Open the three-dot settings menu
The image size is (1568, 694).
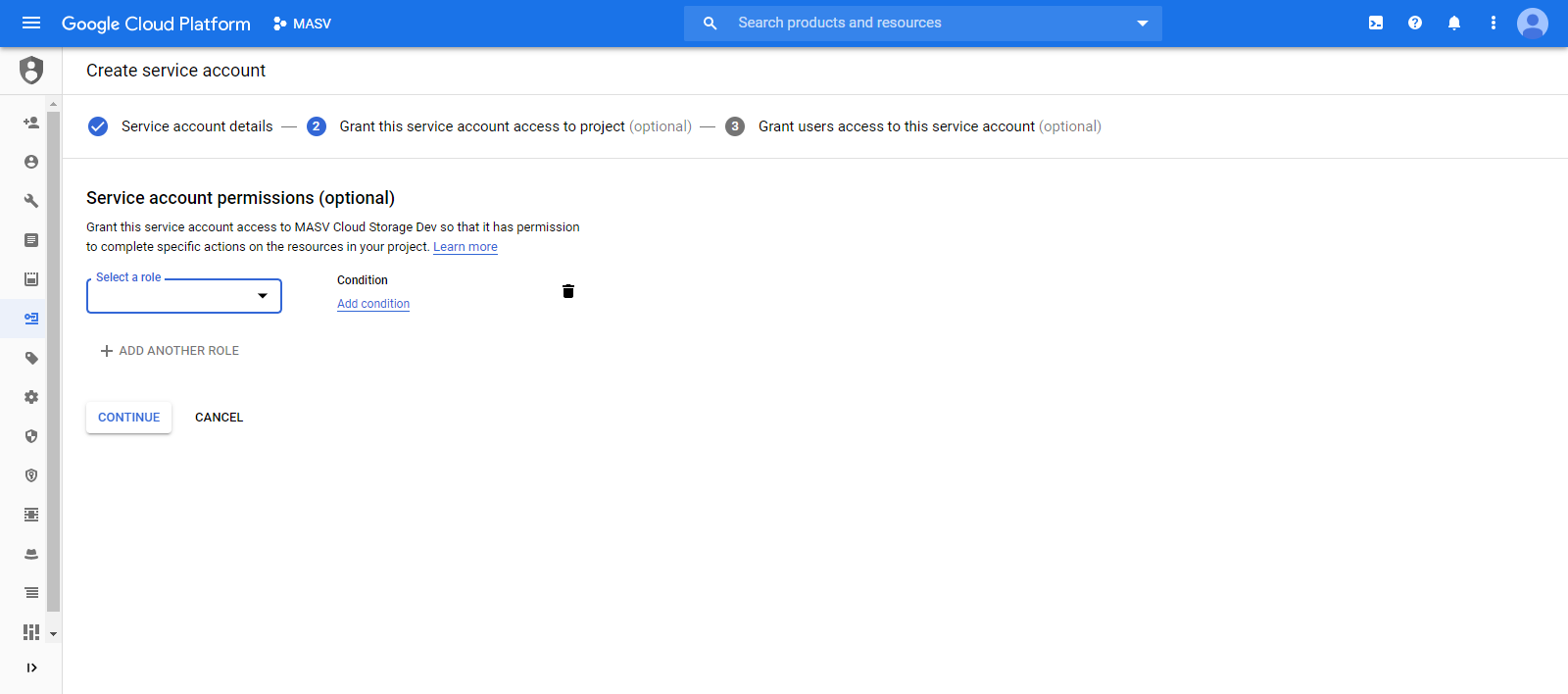(x=1494, y=23)
